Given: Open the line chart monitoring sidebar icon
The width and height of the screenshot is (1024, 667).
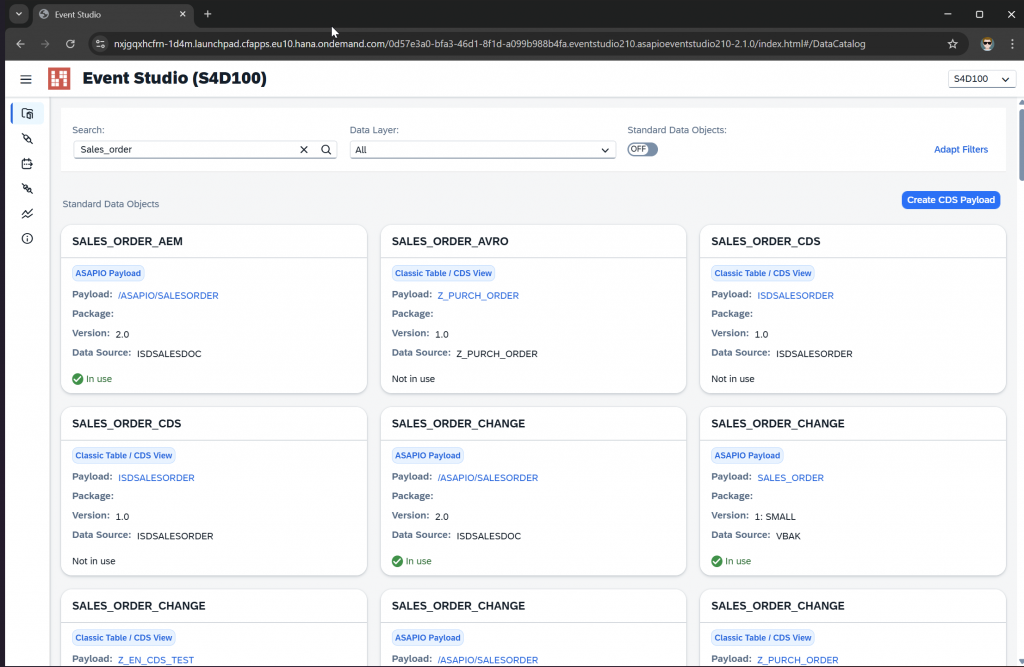Looking at the screenshot, I should point(27,213).
